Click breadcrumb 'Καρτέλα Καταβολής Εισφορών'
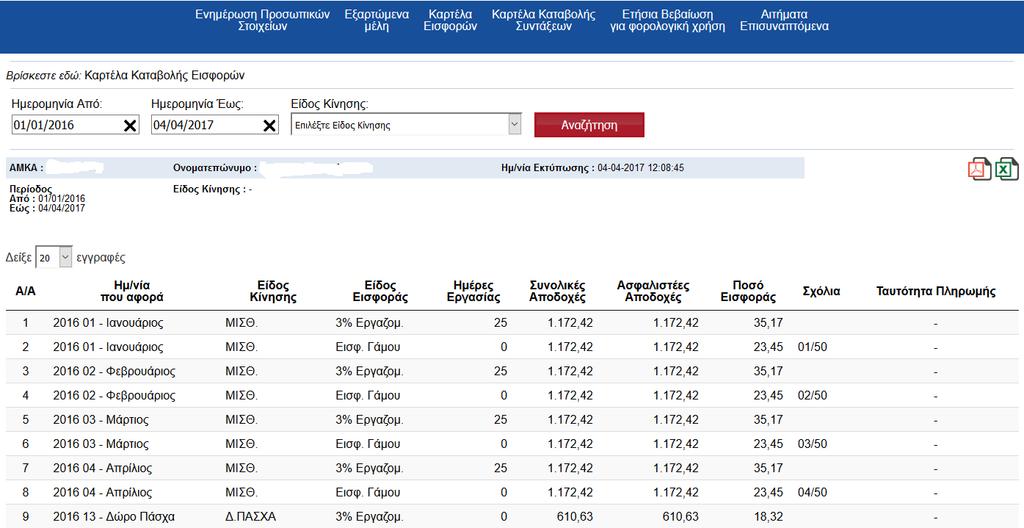Viewport: 1024px width, 528px height. click(x=165, y=75)
